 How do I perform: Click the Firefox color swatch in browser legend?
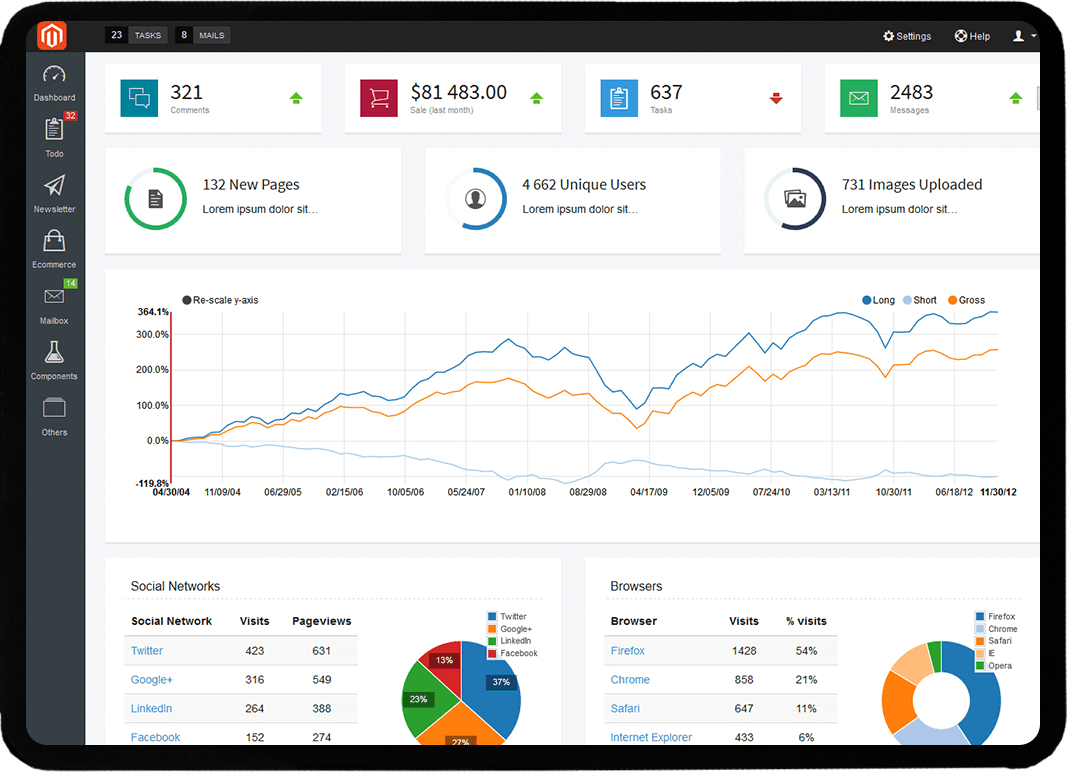[x=980, y=616]
